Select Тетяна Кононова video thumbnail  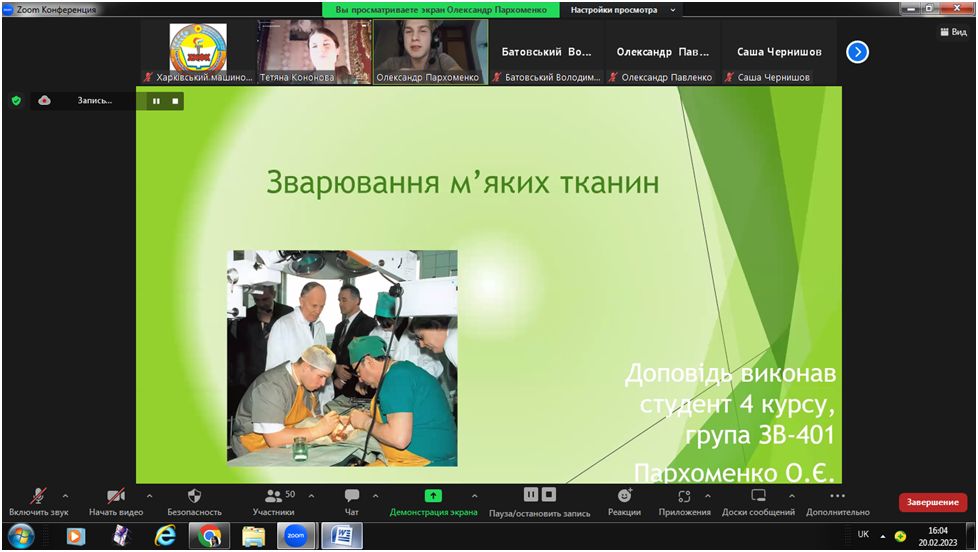coord(314,52)
